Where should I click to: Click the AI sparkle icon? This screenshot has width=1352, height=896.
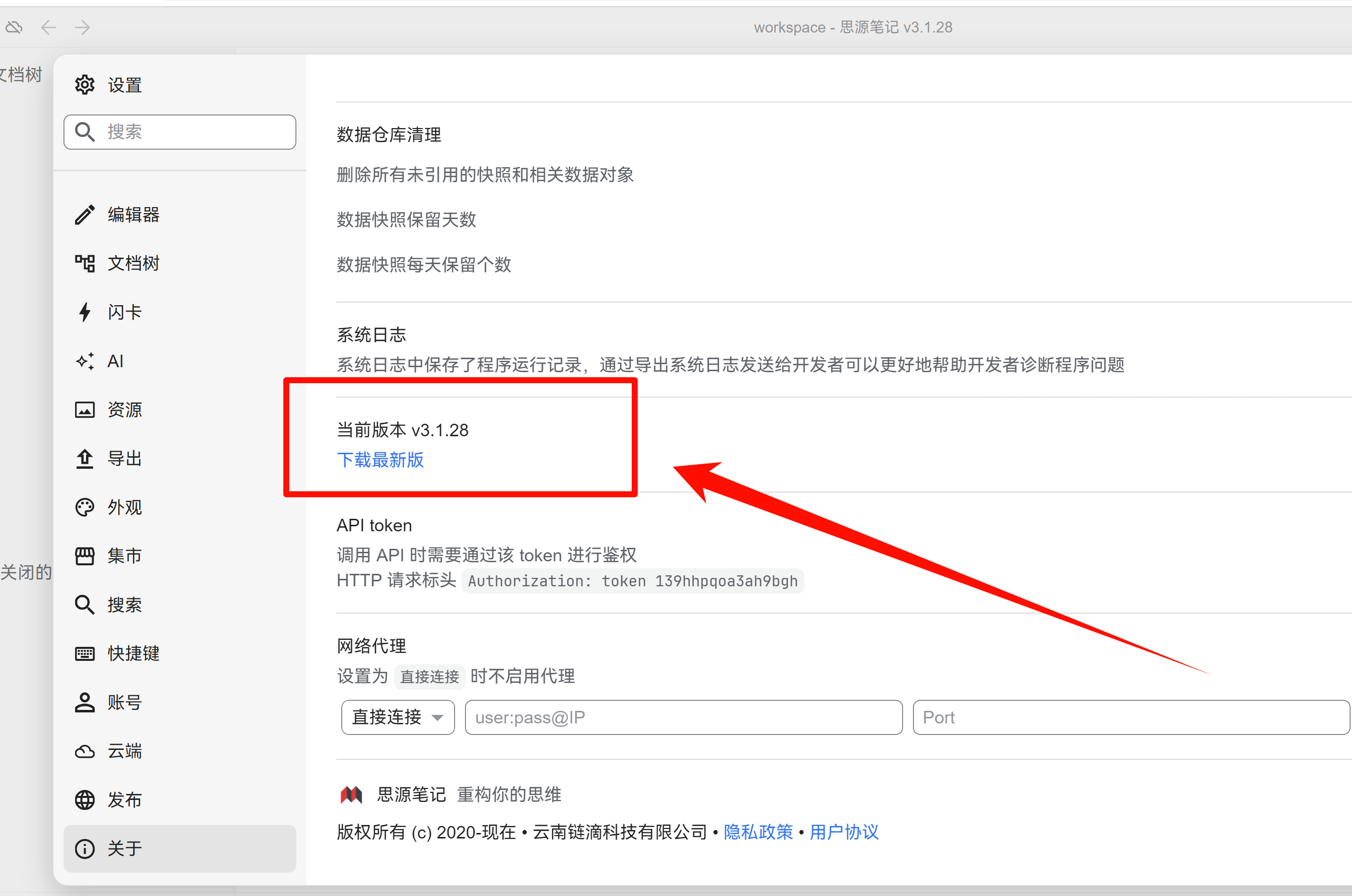85,361
